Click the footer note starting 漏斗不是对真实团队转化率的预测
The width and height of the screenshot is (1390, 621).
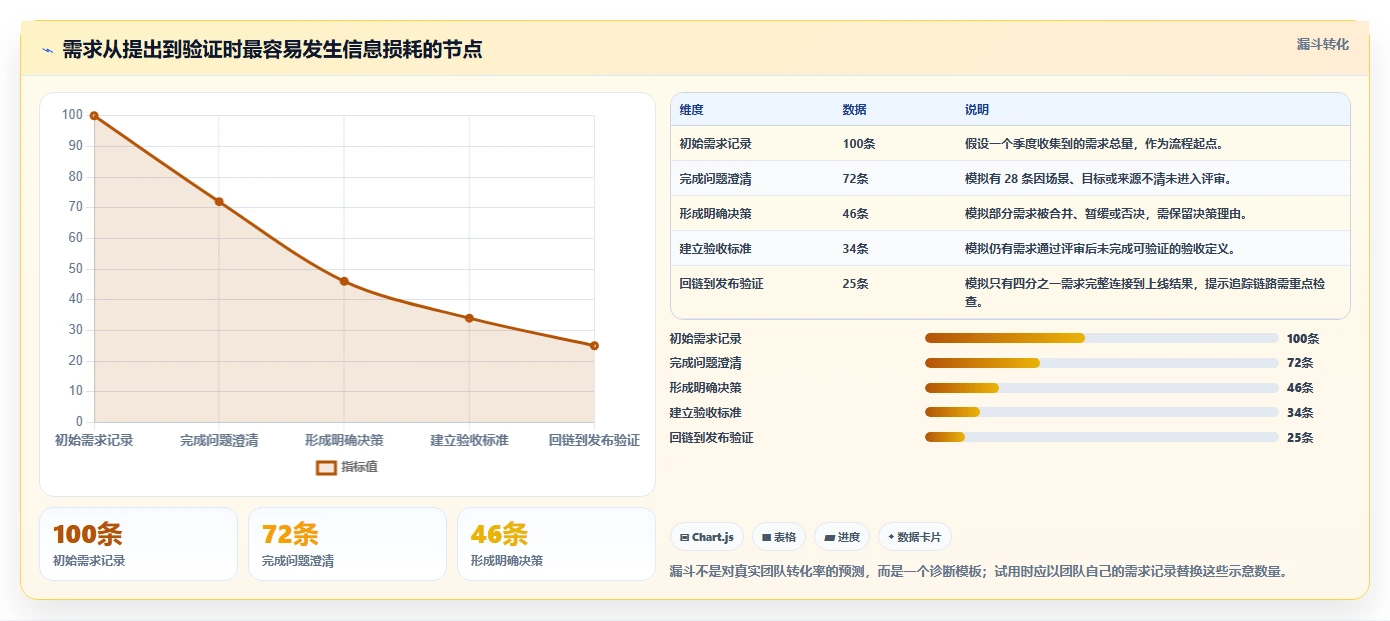[x=978, y=572]
